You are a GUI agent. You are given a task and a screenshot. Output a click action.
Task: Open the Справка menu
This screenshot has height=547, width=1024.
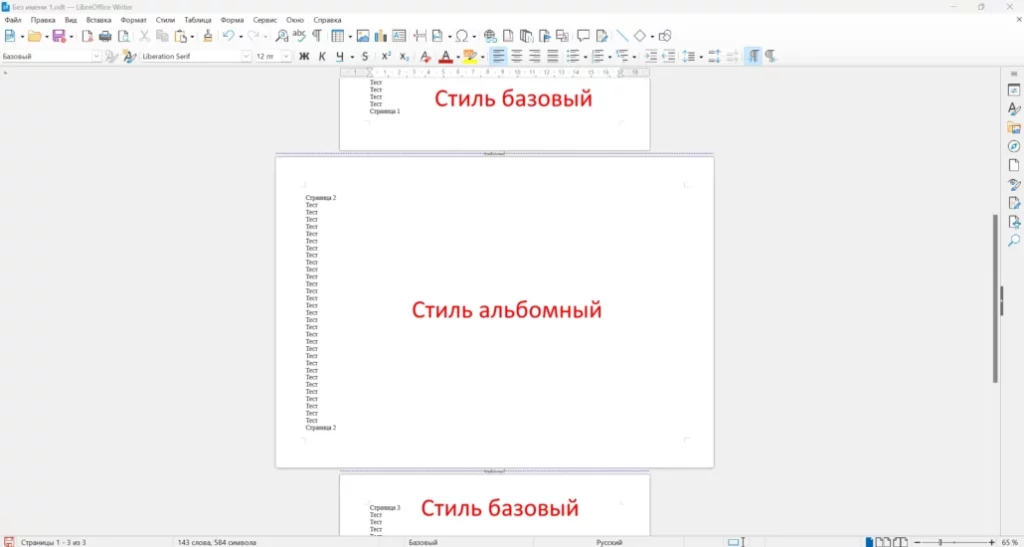click(327, 20)
